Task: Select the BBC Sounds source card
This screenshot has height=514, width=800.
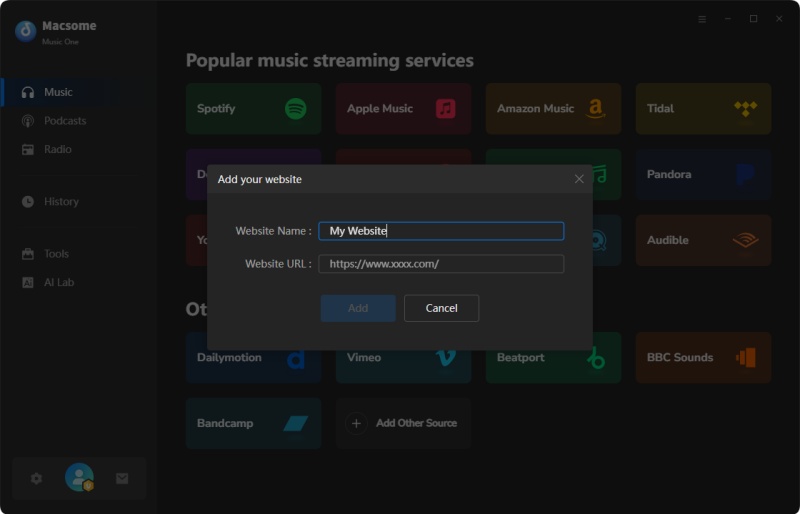Action: [x=704, y=358]
